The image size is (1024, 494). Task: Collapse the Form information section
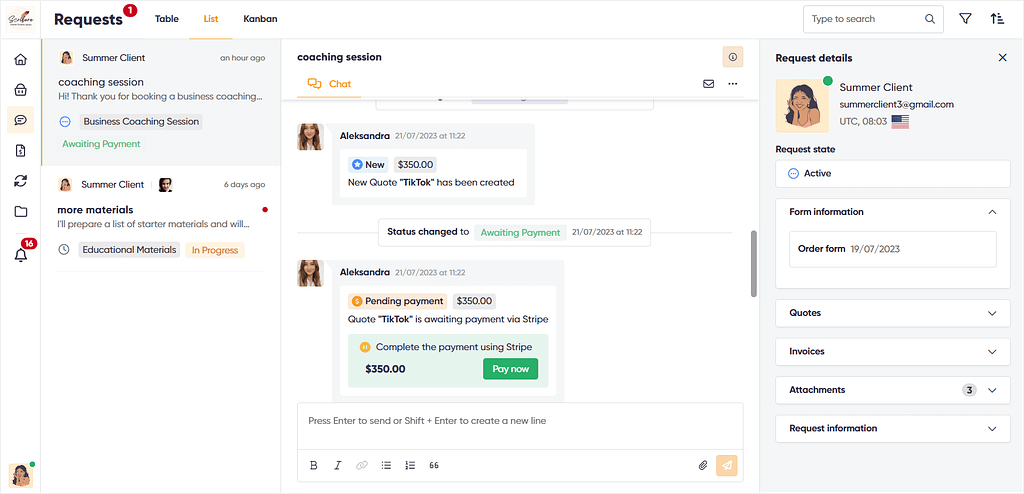click(992, 212)
